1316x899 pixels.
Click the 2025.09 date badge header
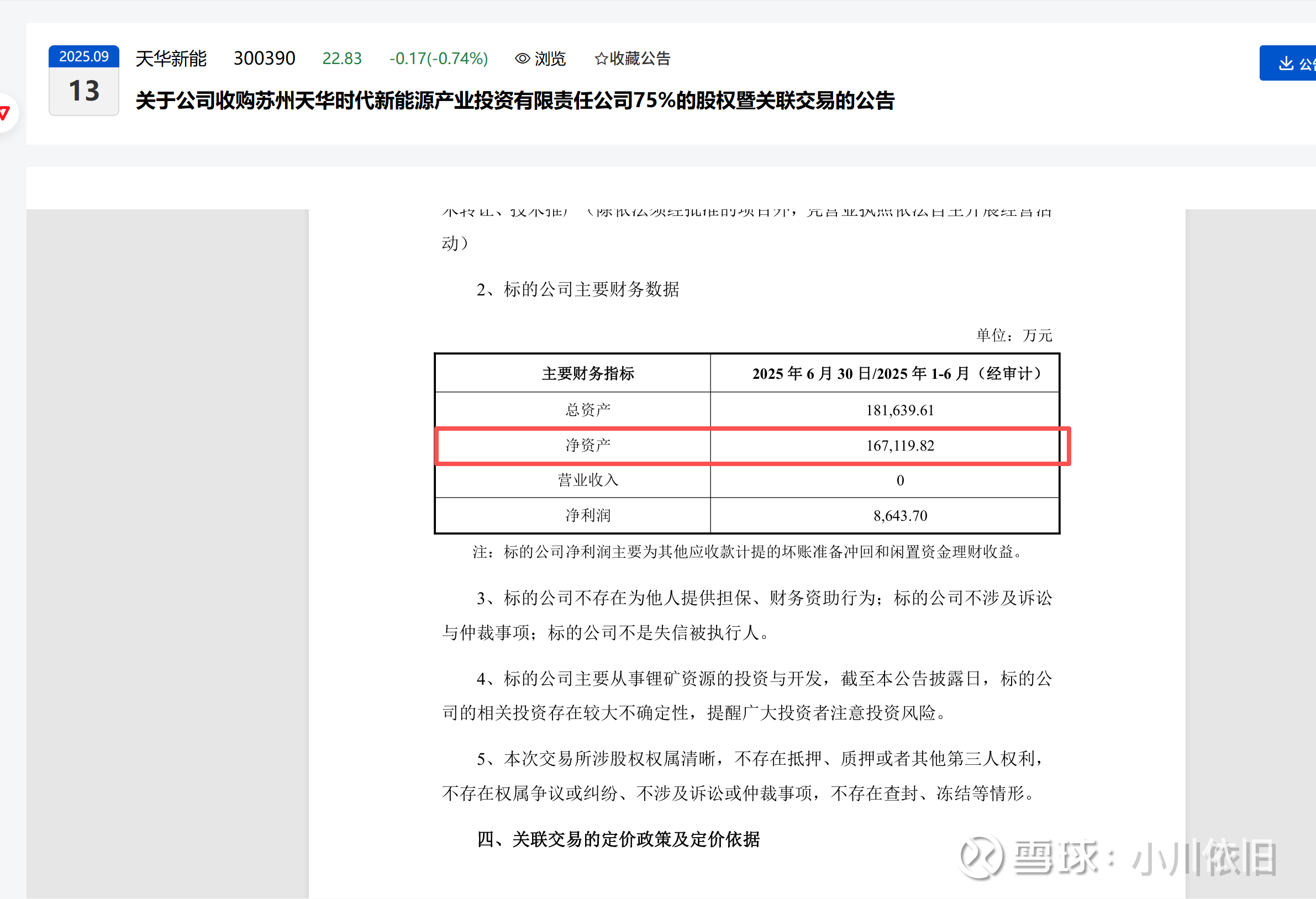click(x=84, y=56)
